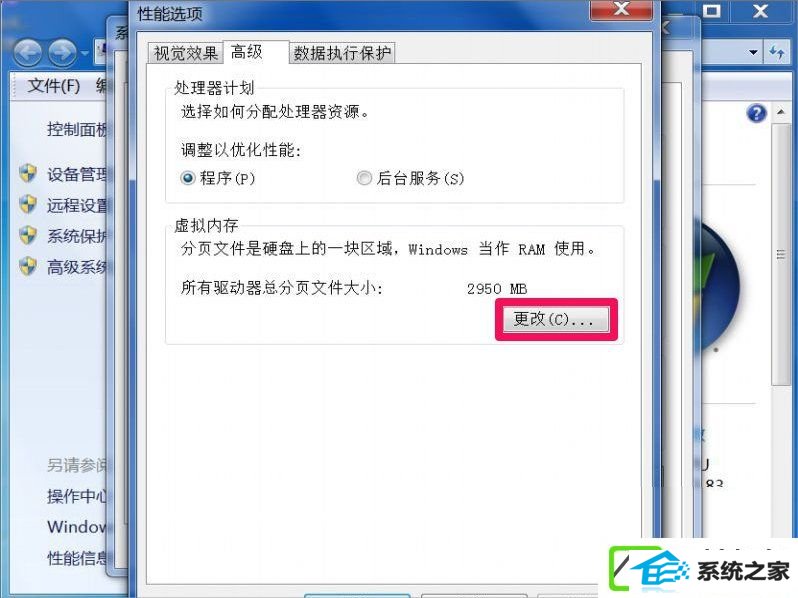Select the 后台服务(S) radio button
Screen dimensions: 798x598
(x=364, y=178)
